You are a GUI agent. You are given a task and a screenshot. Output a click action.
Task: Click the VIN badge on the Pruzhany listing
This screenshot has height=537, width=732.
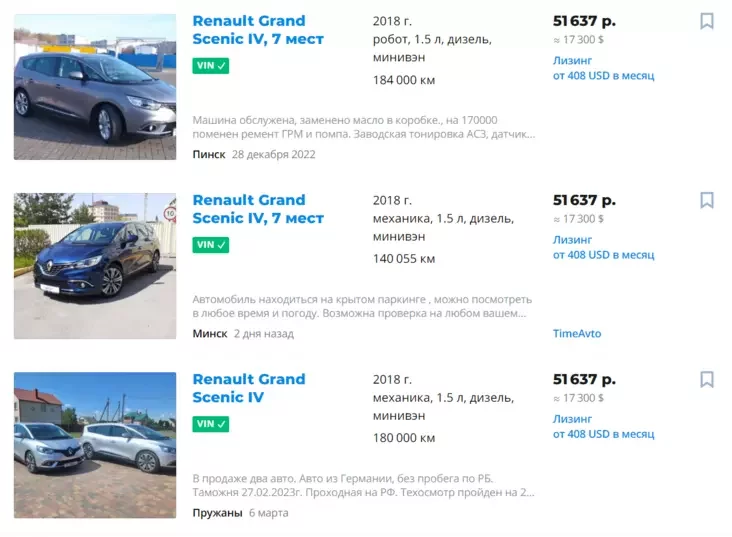211,424
